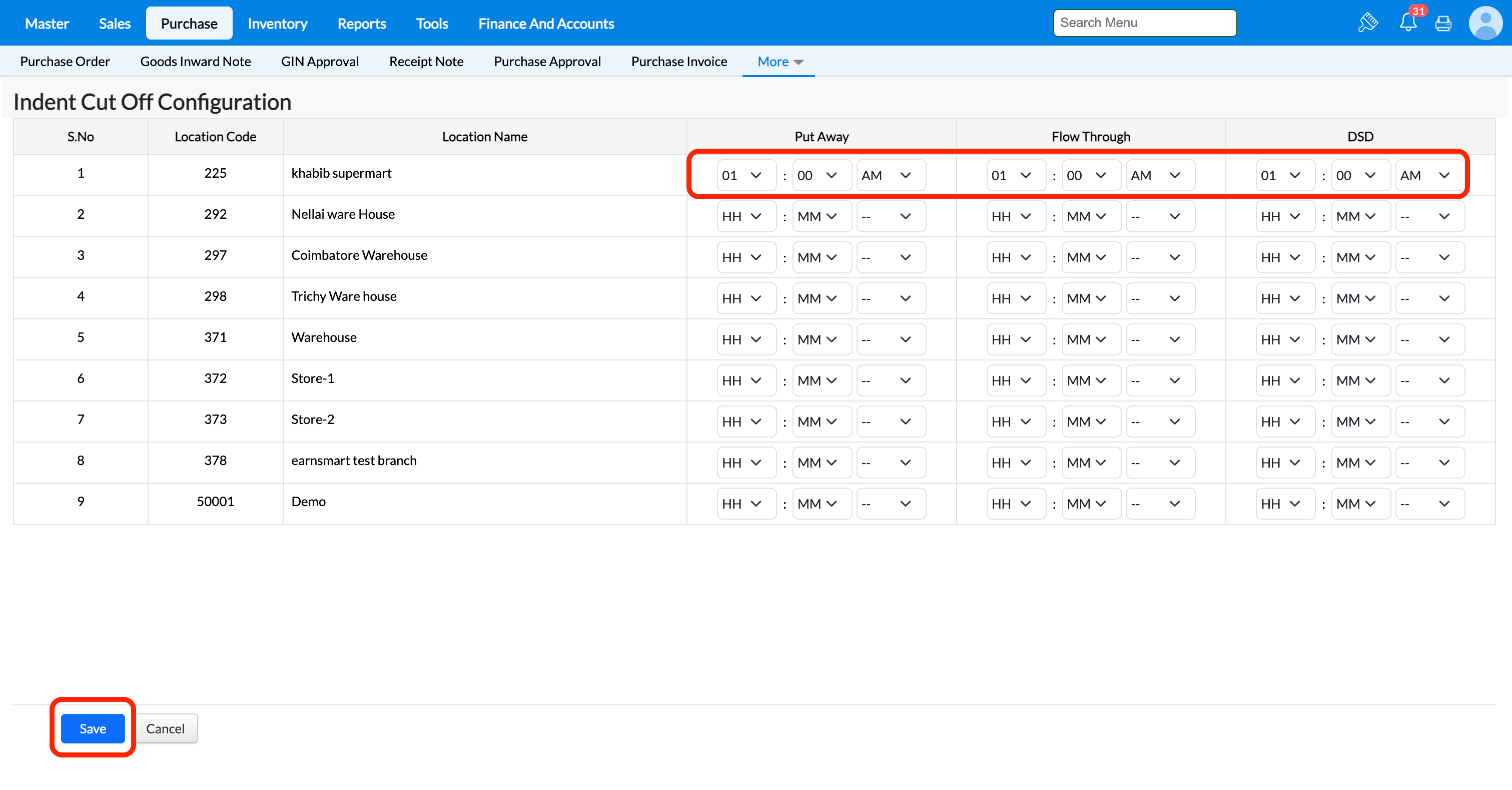
Task: Click the printer icon in header
Action: 1443,23
